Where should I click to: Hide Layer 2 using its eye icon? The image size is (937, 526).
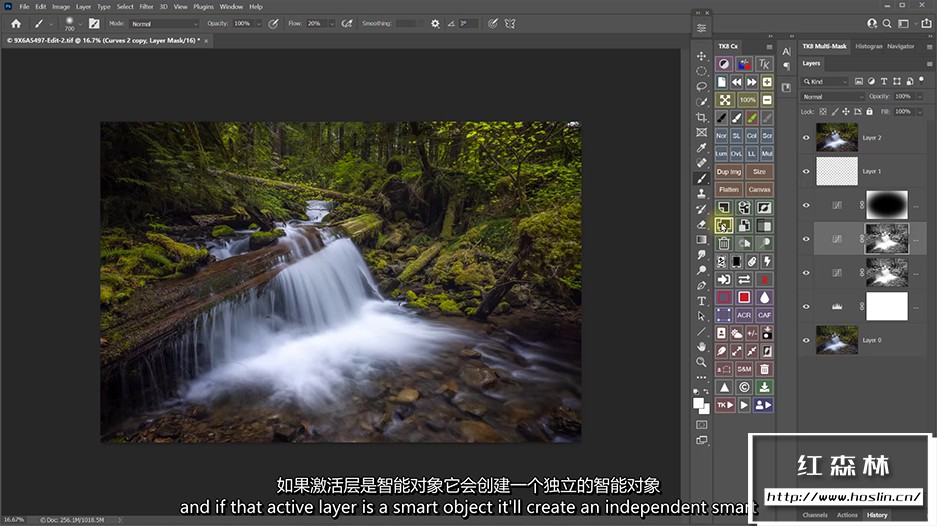pyautogui.click(x=807, y=137)
